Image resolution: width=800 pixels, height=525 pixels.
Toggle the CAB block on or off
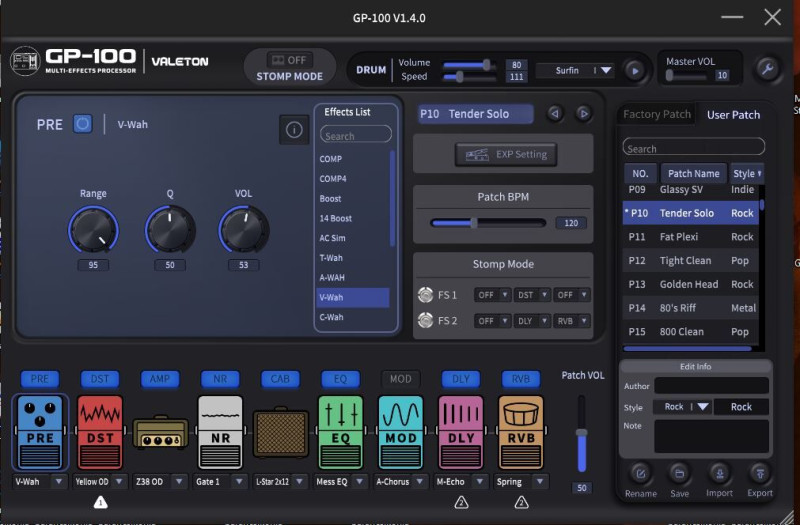[x=280, y=379]
